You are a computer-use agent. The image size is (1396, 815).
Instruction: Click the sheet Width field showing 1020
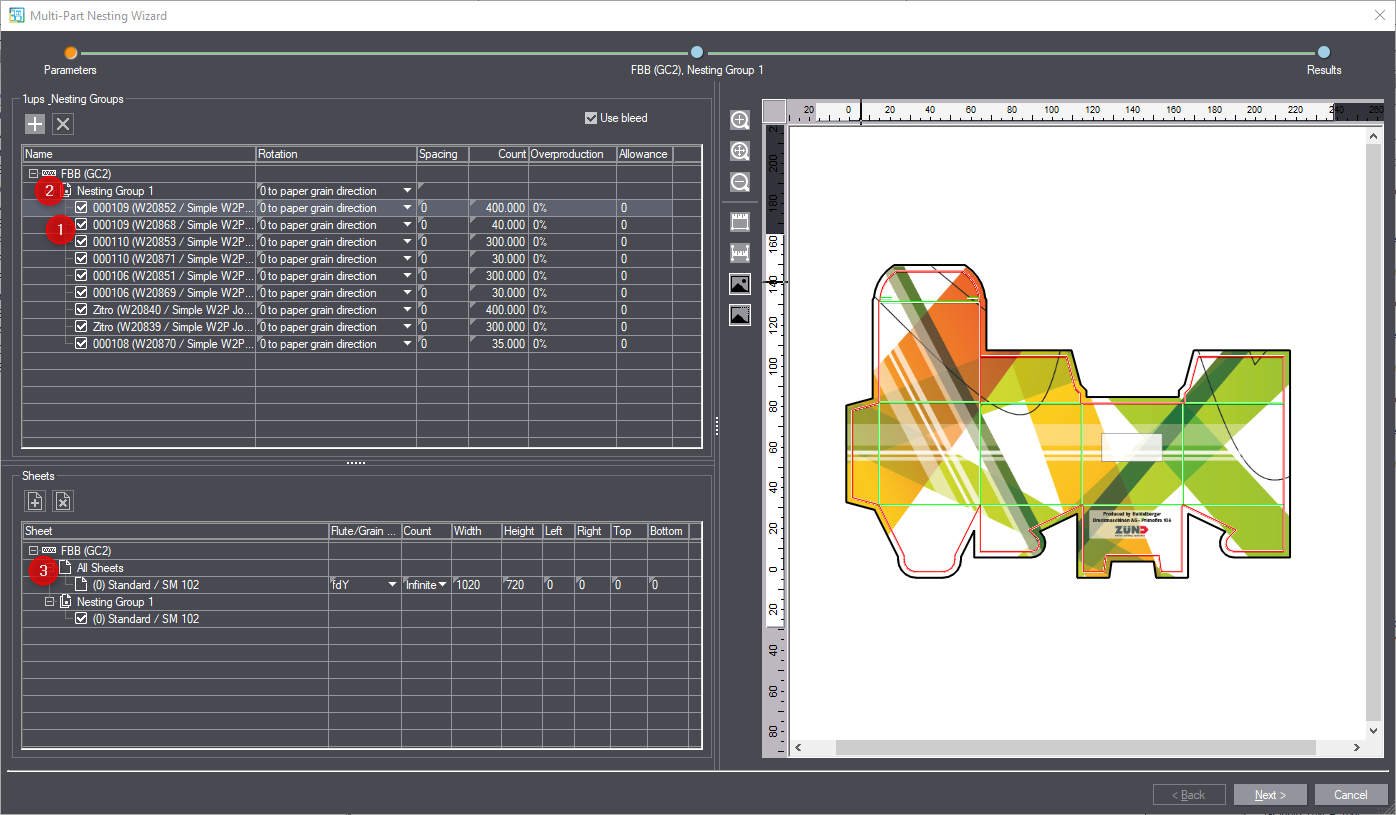[476, 585]
